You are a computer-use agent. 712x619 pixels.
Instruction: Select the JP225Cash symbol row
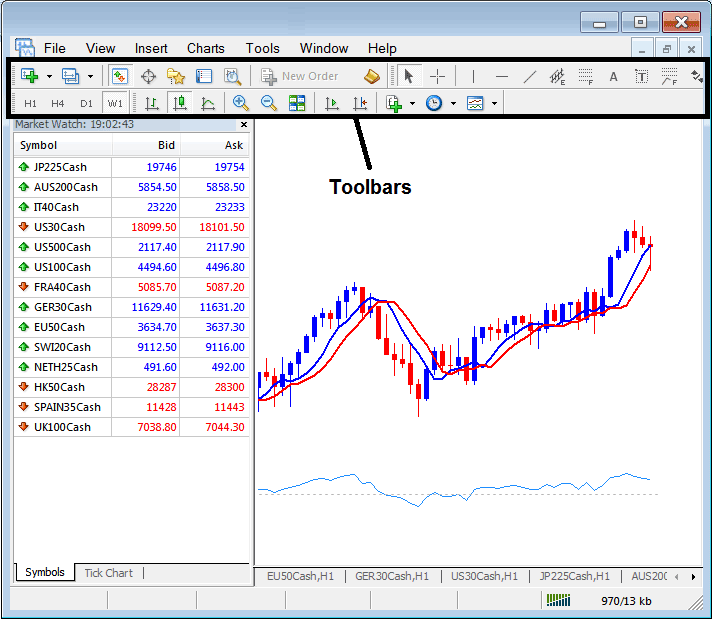(131, 167)
